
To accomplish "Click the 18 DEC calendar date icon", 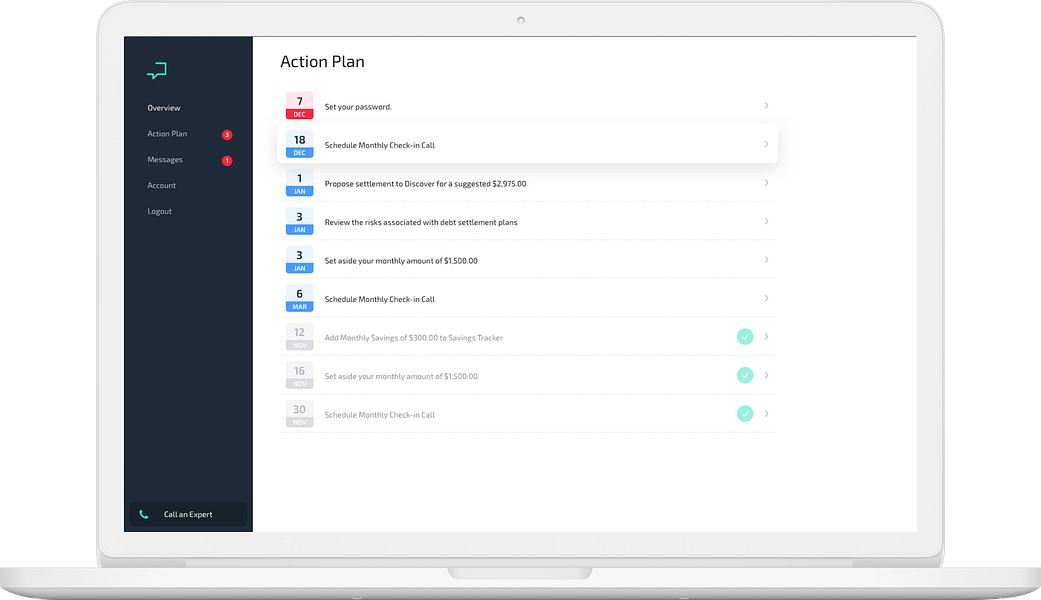I will (299, 145).
